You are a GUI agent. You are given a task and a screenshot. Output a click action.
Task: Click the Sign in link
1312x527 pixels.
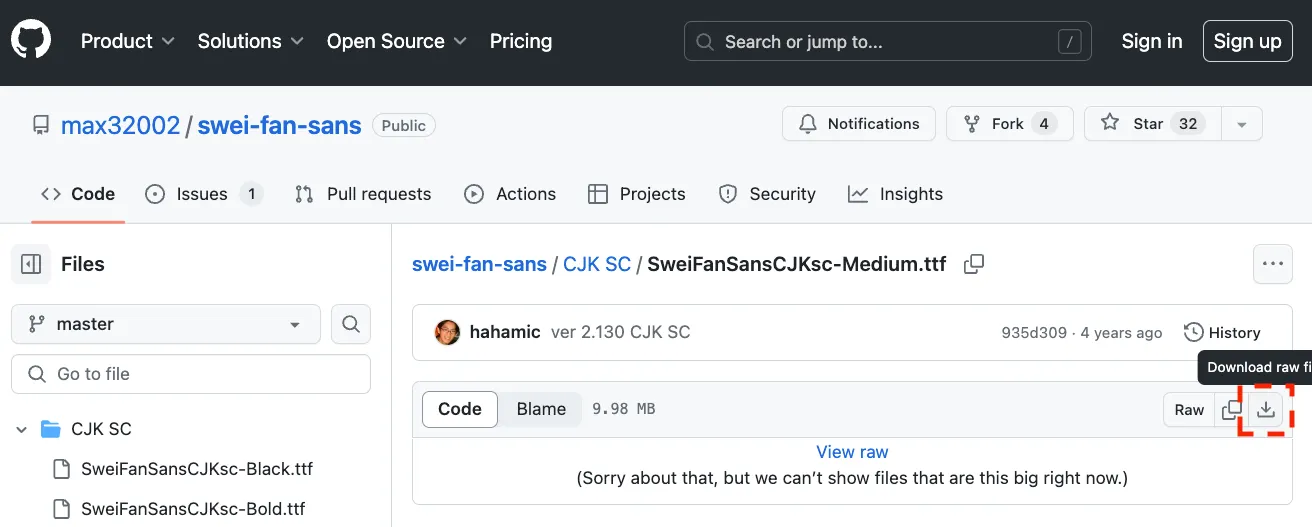(x=1152, y=41)
